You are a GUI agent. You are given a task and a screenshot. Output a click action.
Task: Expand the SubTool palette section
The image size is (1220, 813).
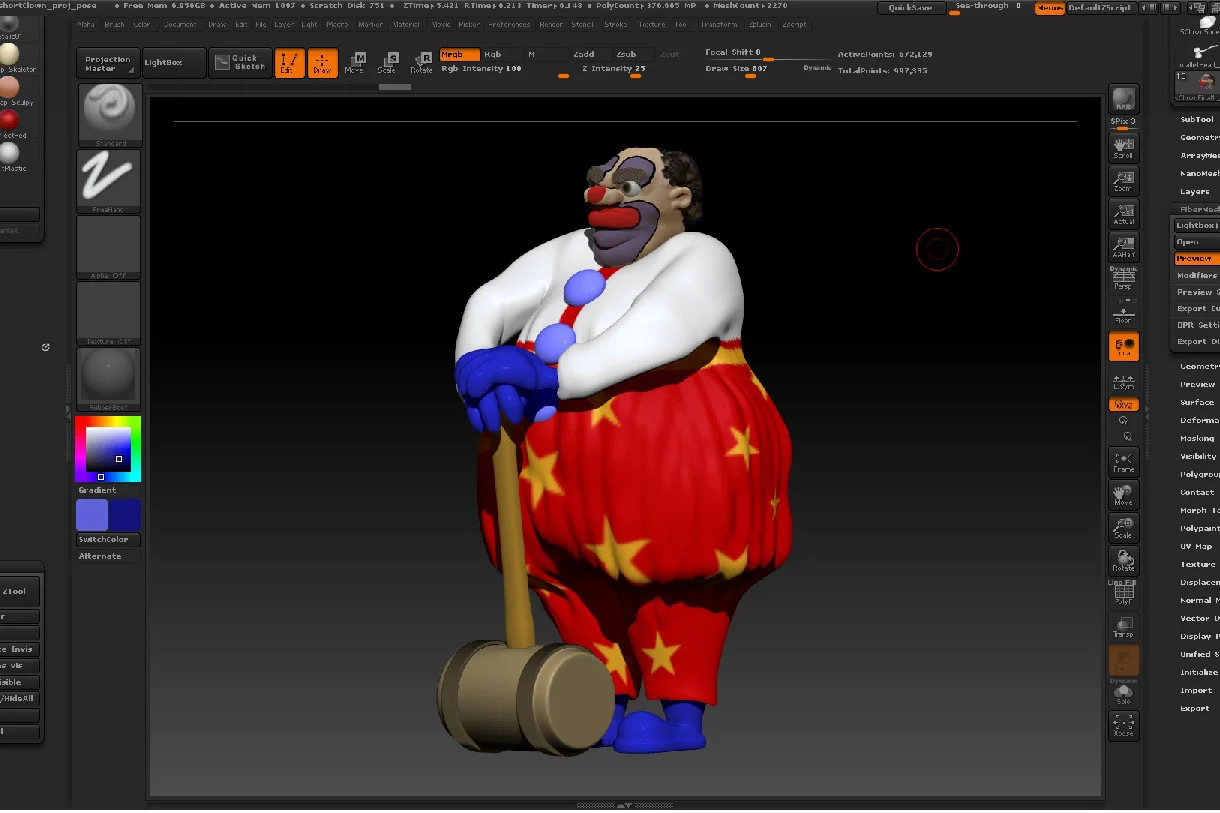1197,119
